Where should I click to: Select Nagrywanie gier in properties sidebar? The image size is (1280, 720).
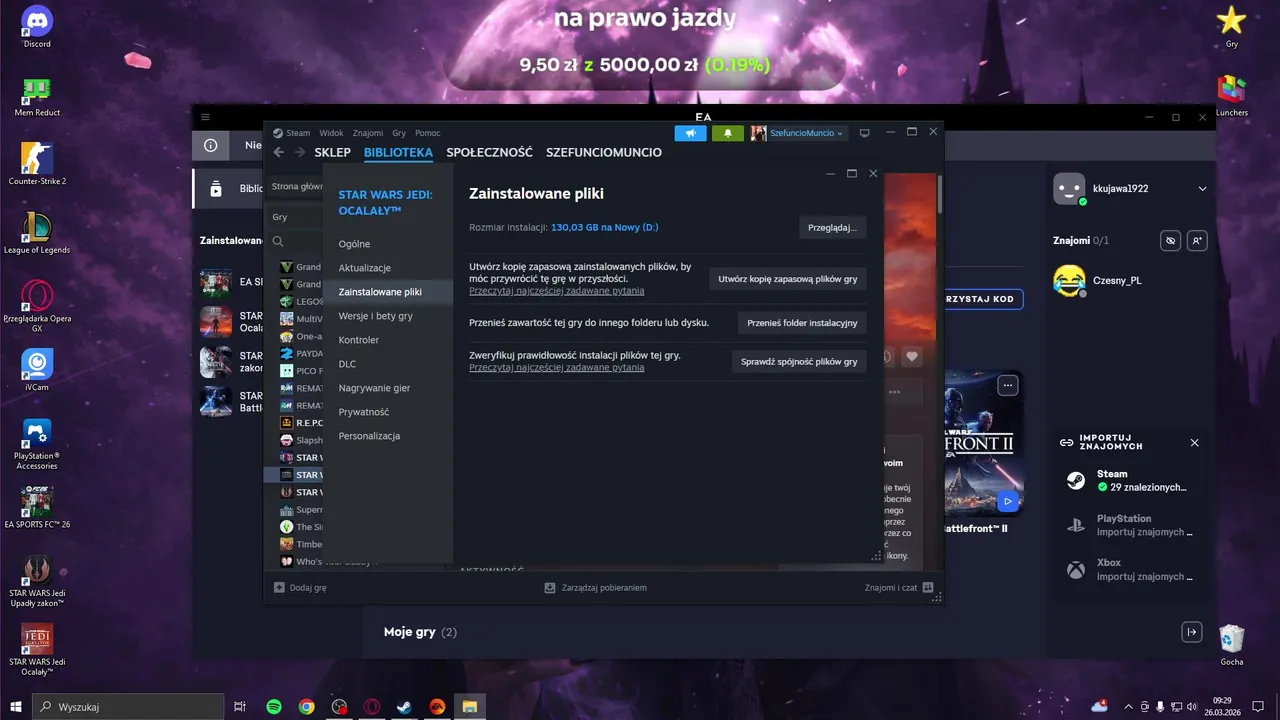388,388
